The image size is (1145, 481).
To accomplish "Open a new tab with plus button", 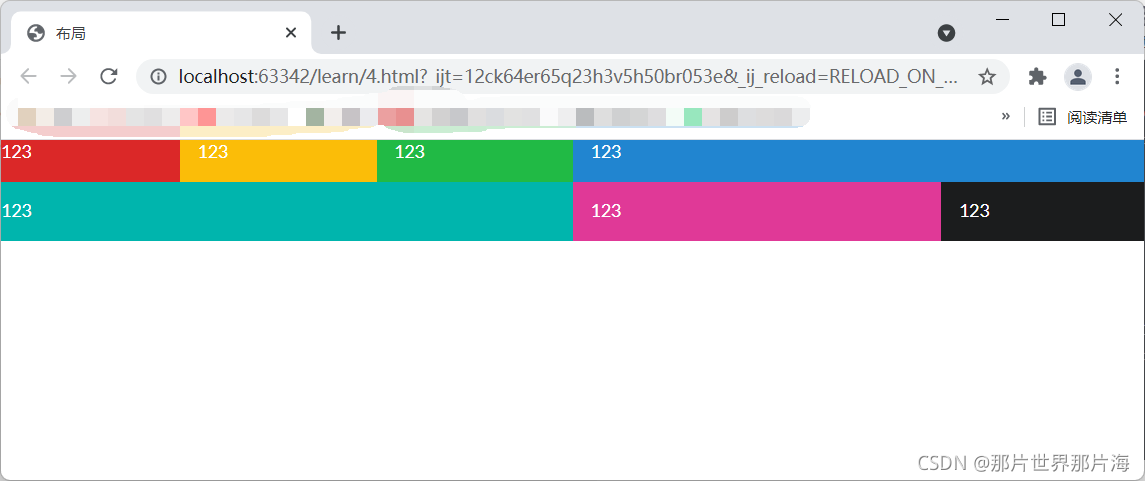I will (x=338, y=32).
